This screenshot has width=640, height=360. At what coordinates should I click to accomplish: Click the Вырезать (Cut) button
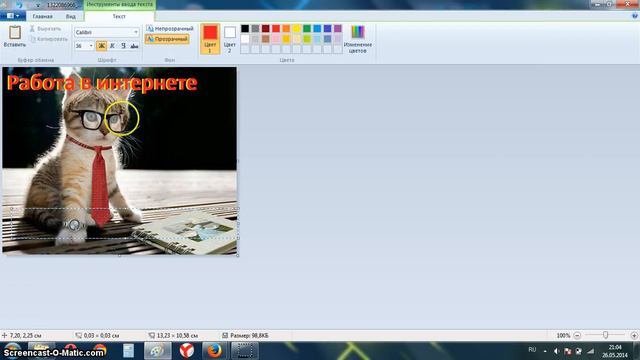click(x=45, y=29)
